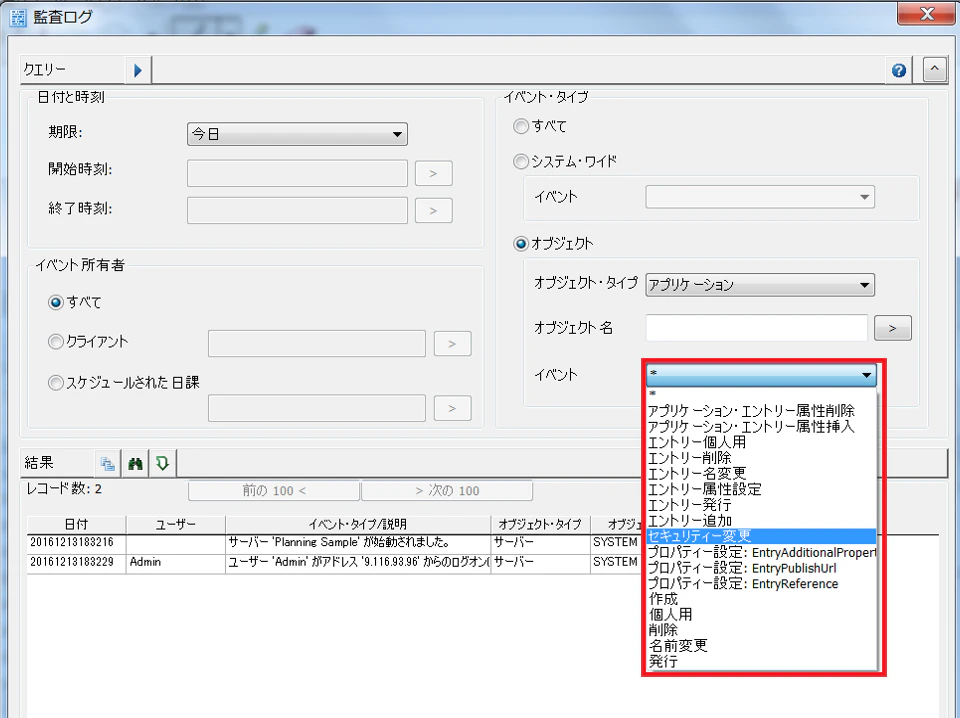The height and width of the screenshot is (718, 960).
Task: Click the > button under スケジュールされた日課
Action: click(452, 408)
